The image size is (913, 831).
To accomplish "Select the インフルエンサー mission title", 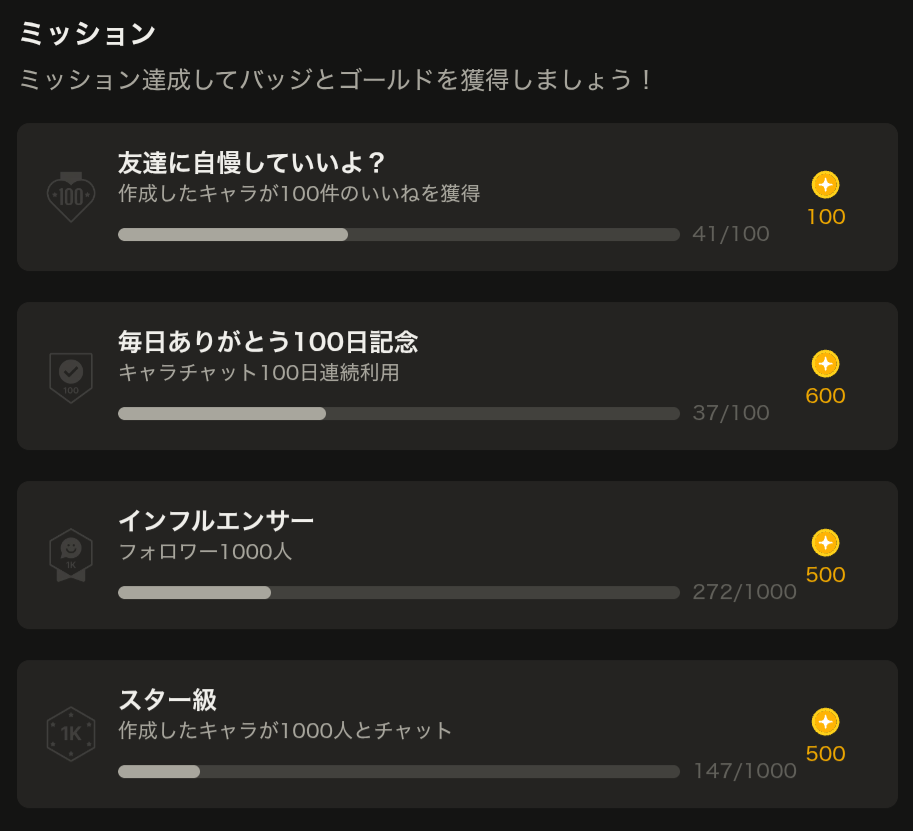I will click(x=216, y=521).
